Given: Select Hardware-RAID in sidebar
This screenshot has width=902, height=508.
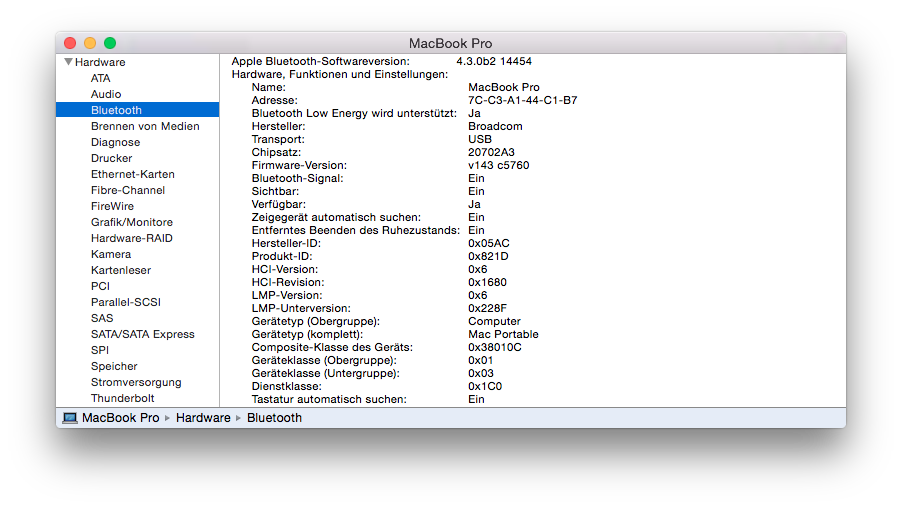Looking at the screenshot, I should (132, 238).
